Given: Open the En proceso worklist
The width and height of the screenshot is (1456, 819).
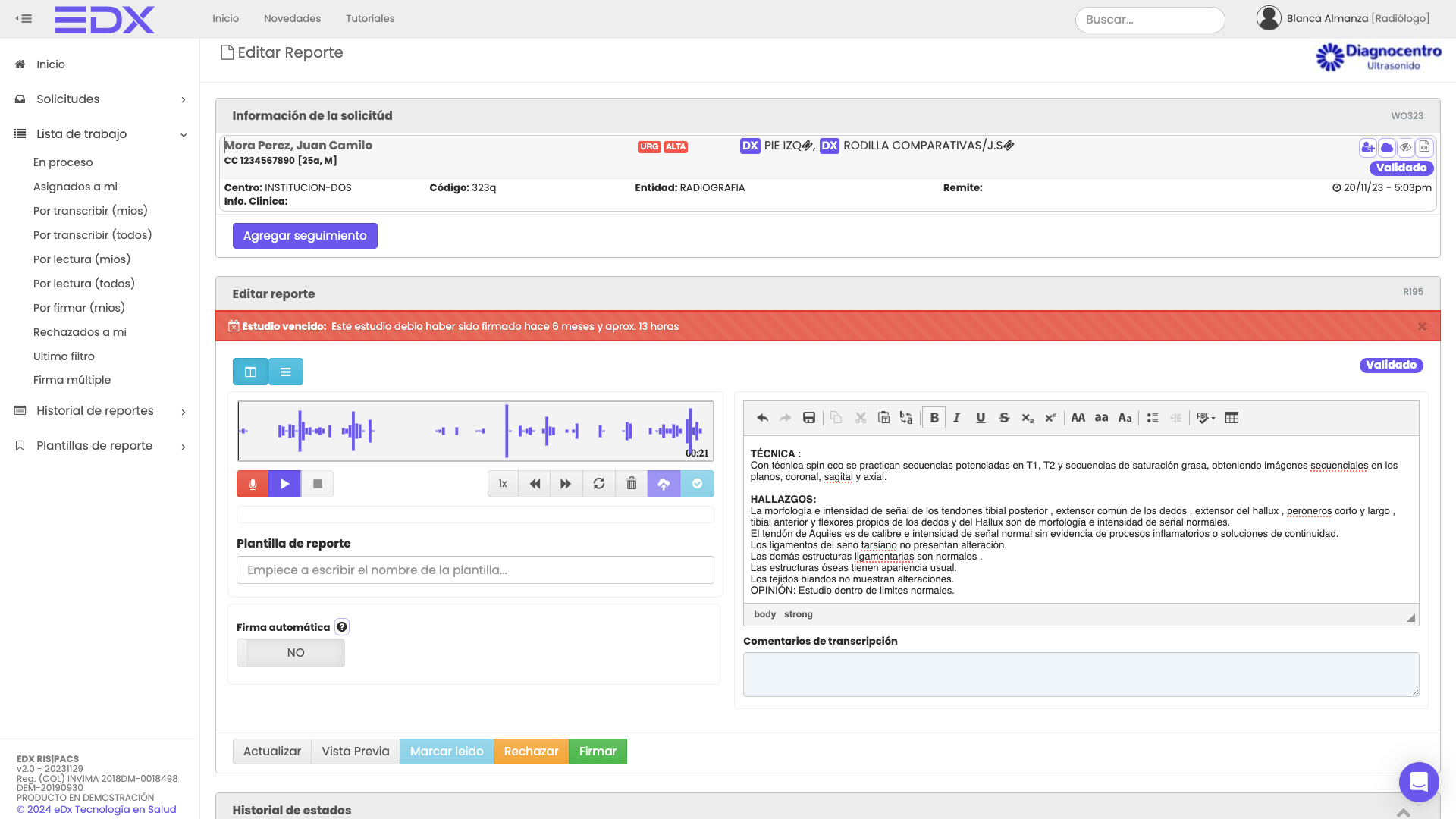Looking at the screenshot, I should coord(63,162).
